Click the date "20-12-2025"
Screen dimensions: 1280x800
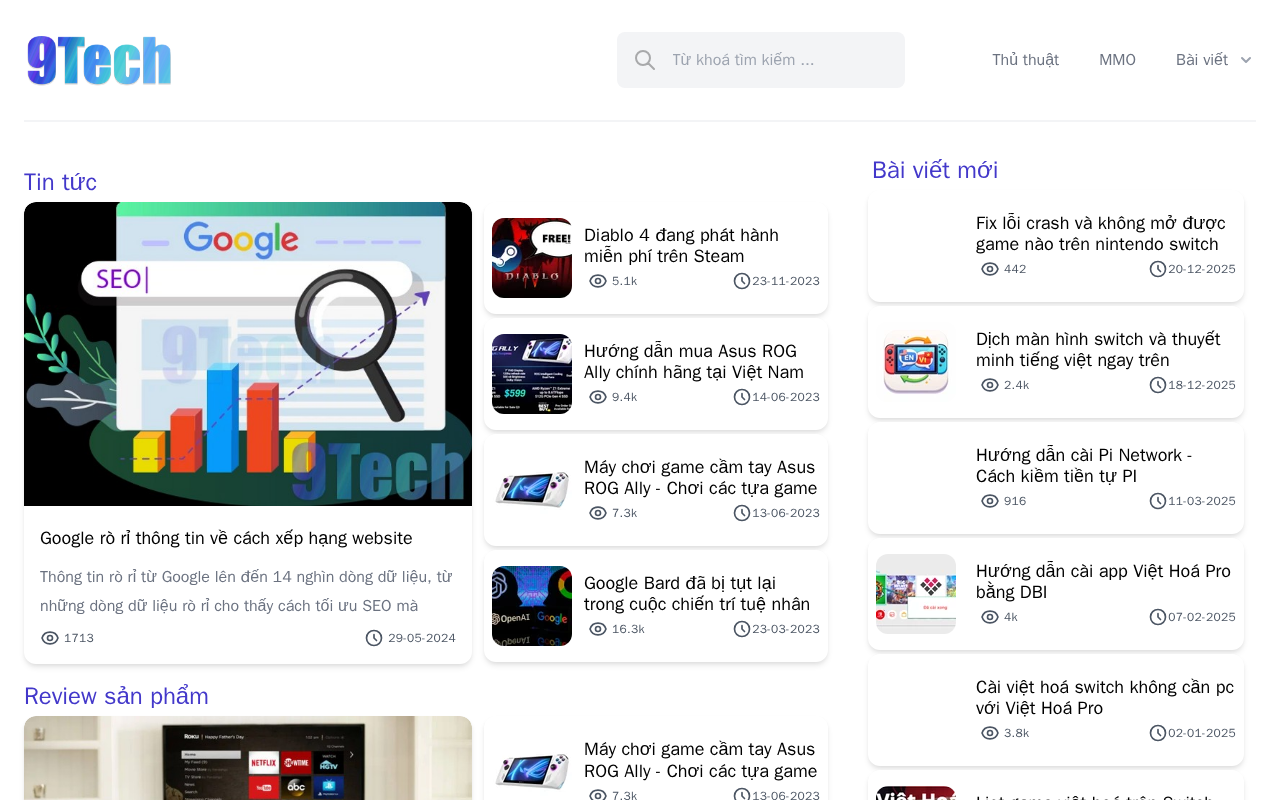(1202, 269)
